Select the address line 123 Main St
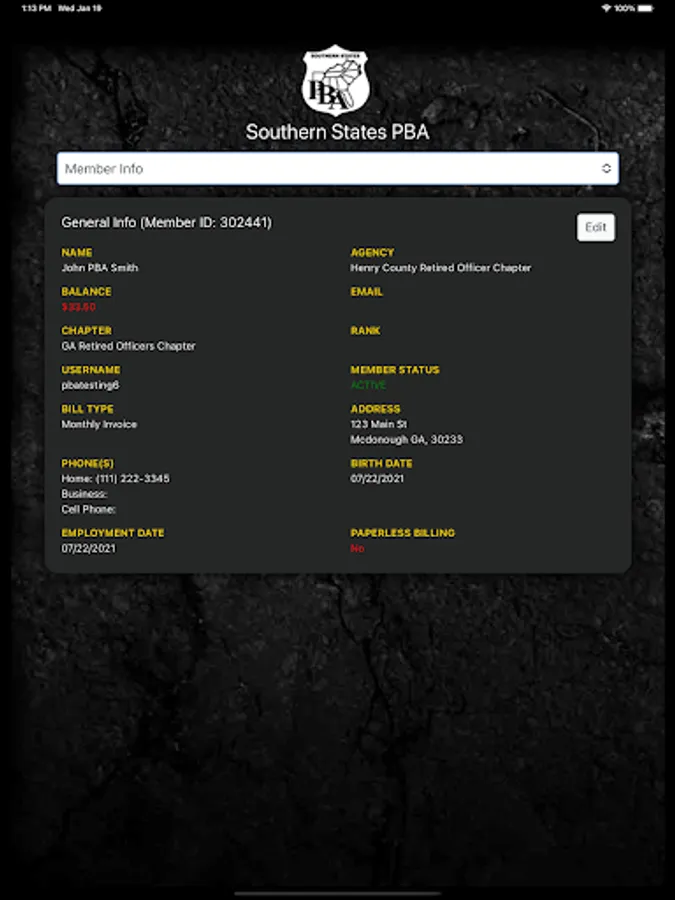The width and height of the screenshot is (675, 900). [379, 424]
